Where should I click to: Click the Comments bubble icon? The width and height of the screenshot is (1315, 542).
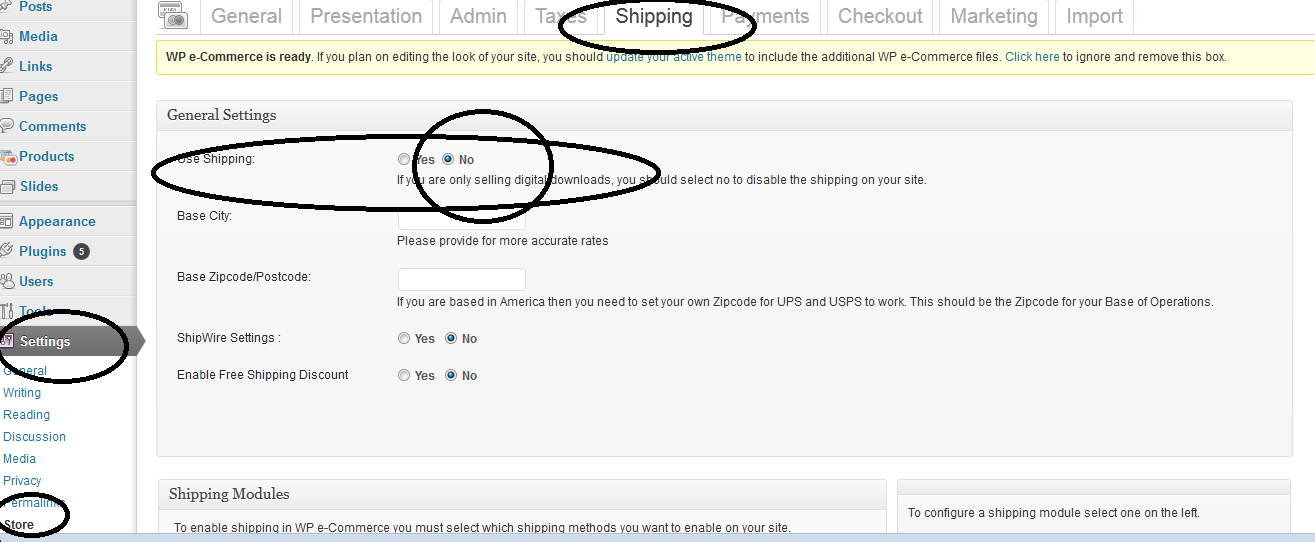(7, 126)
